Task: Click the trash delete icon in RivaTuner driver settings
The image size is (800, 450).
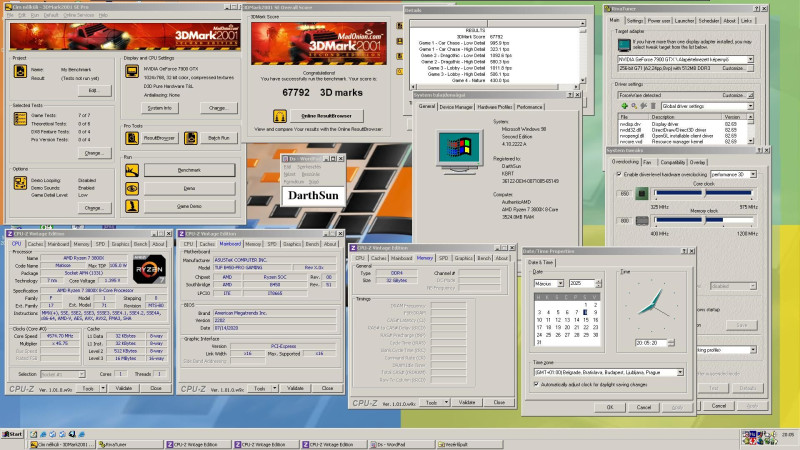Action: (x=653, y=106)
